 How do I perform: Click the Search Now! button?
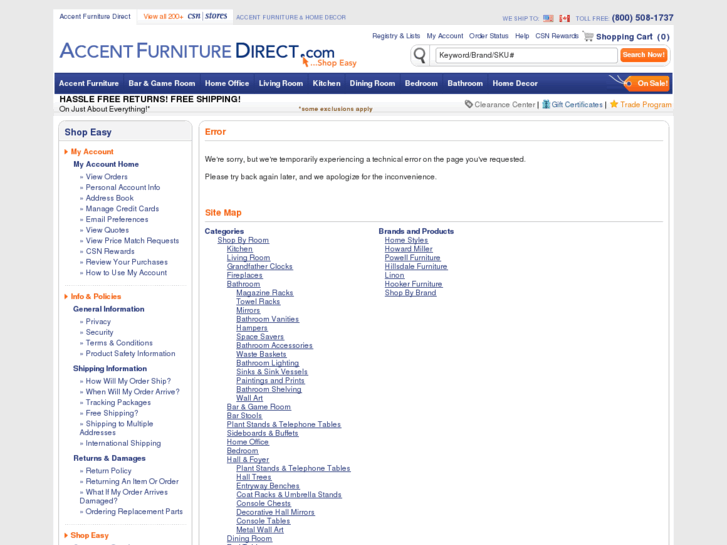click(644, 55)
